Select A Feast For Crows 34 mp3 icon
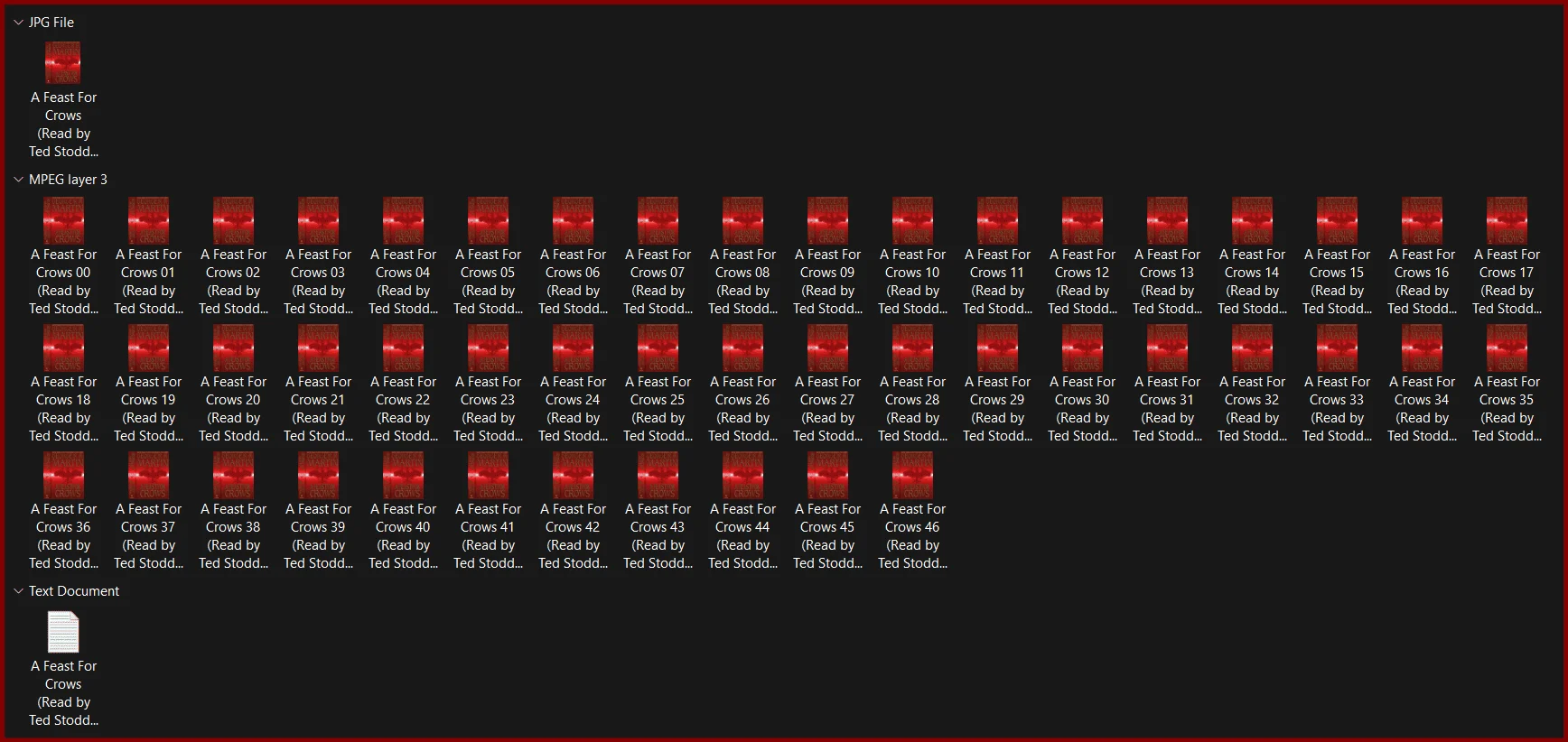This screenshot has width=1568, height=742. 1422,348
